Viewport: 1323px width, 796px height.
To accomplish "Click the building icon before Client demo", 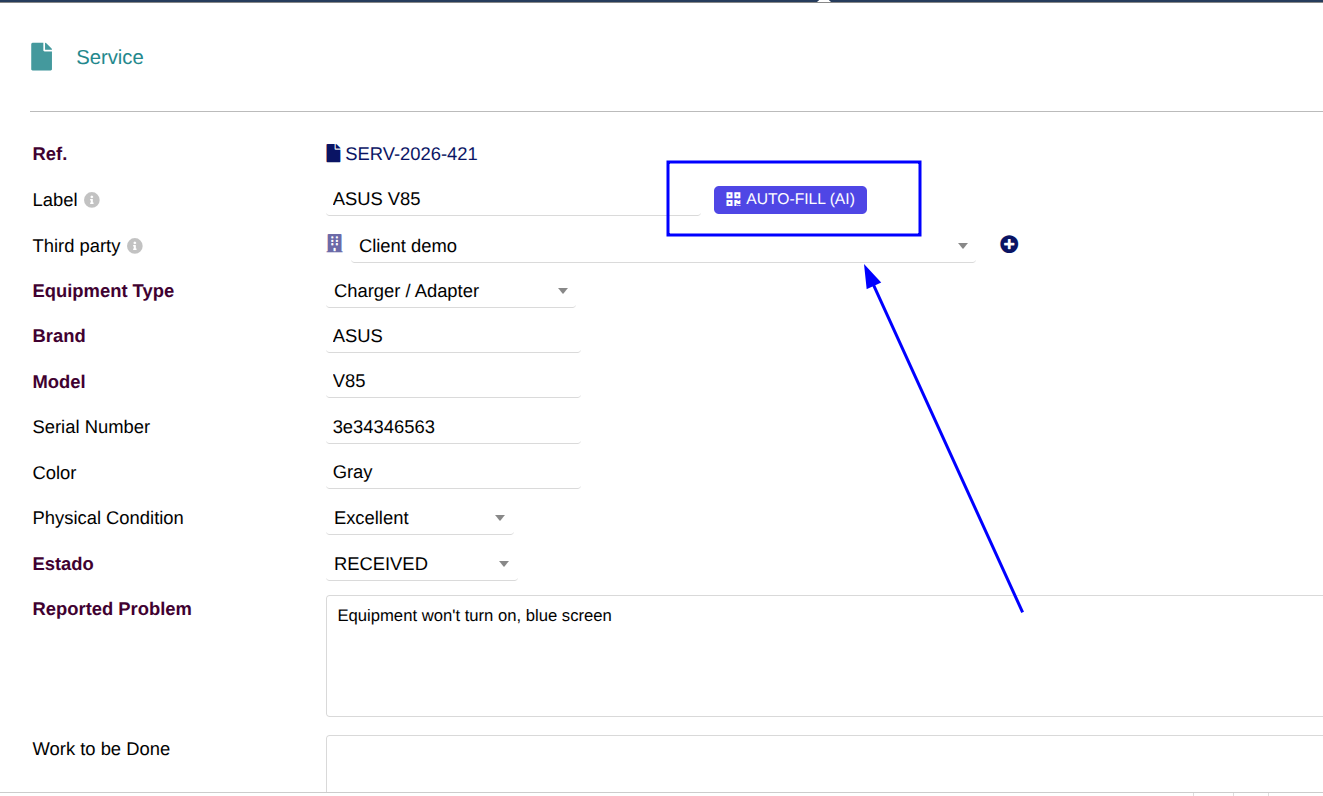I will 335,243.
